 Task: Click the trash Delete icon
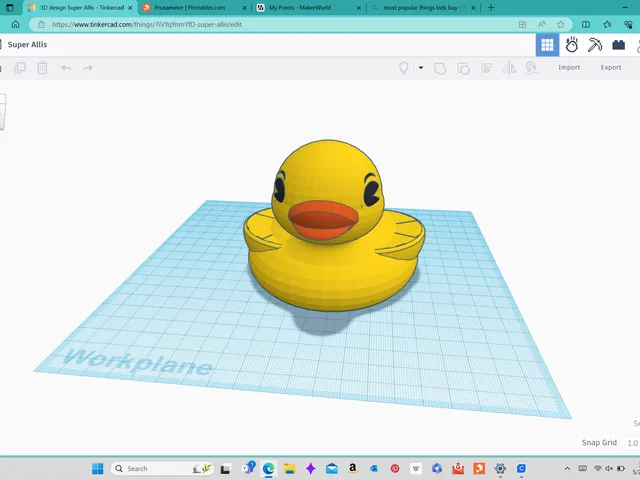coord(42,68)
